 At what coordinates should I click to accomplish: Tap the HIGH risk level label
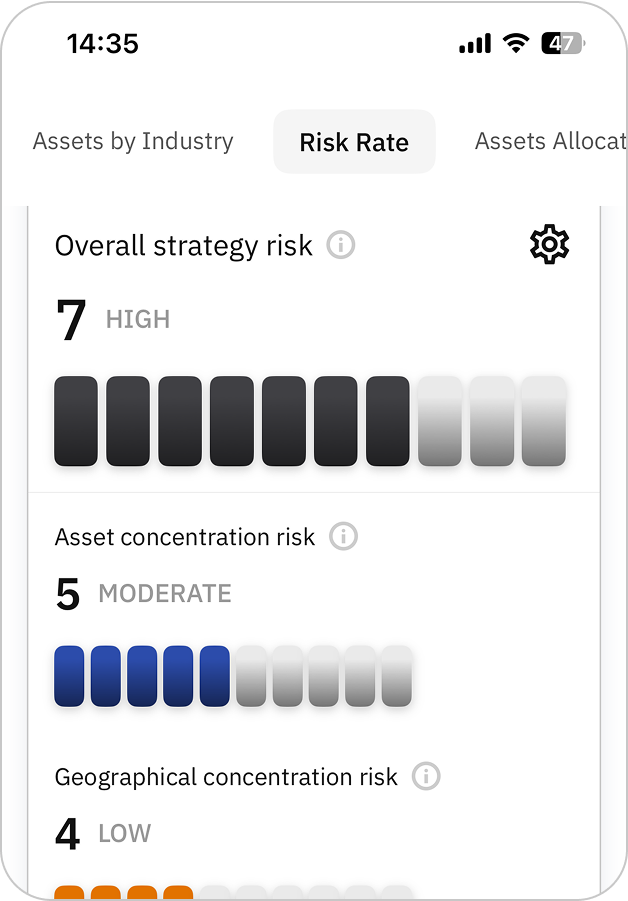(x=138, y=320)
